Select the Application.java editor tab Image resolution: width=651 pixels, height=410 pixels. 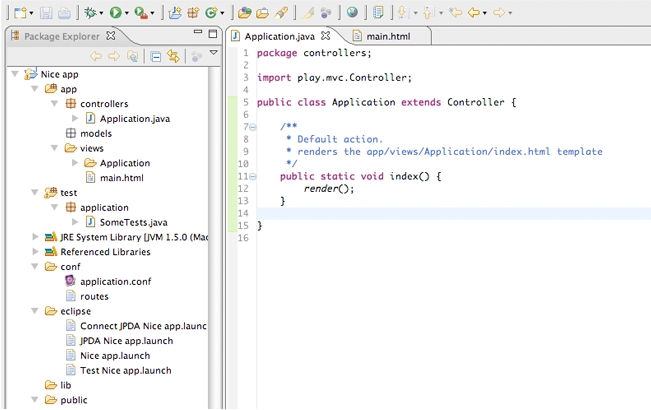278,36
